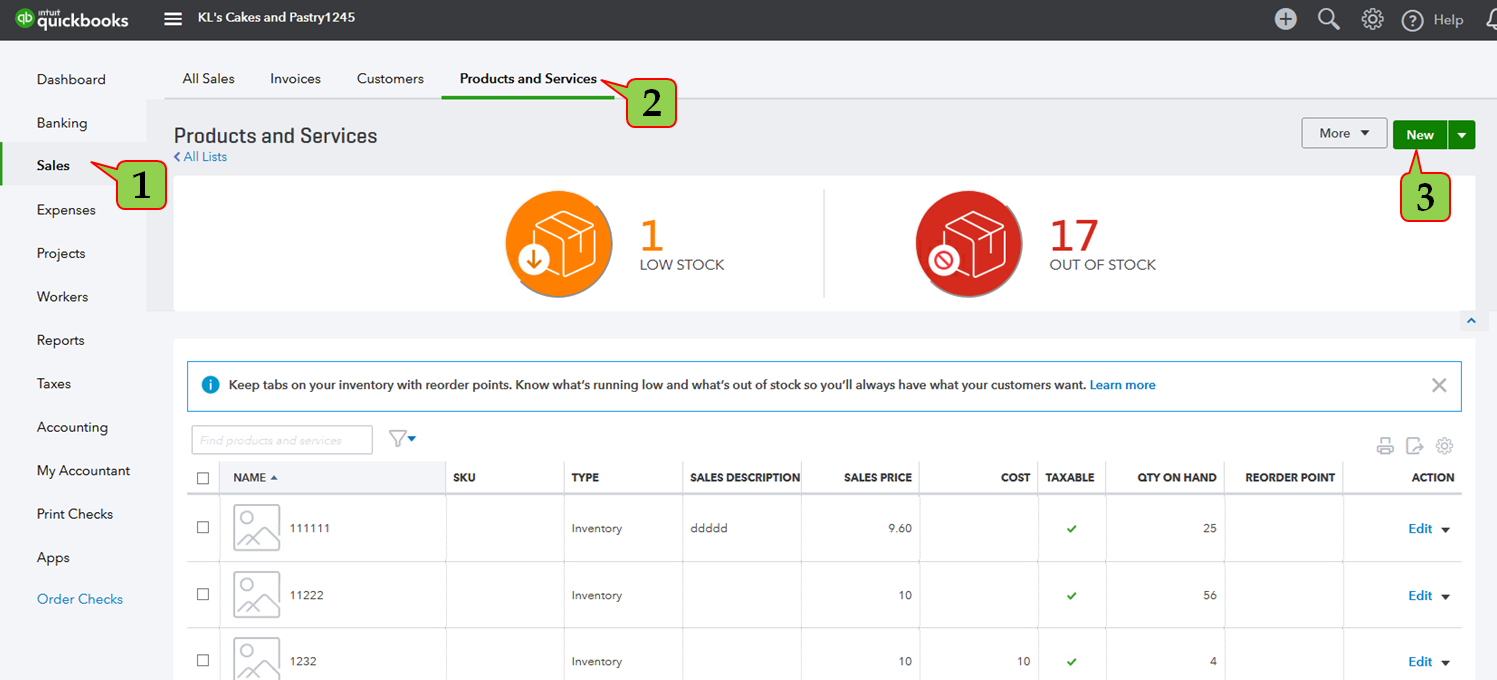Print the products list
The height and width of the screenshot is (680, 1497).
[x=1385, y=446]
